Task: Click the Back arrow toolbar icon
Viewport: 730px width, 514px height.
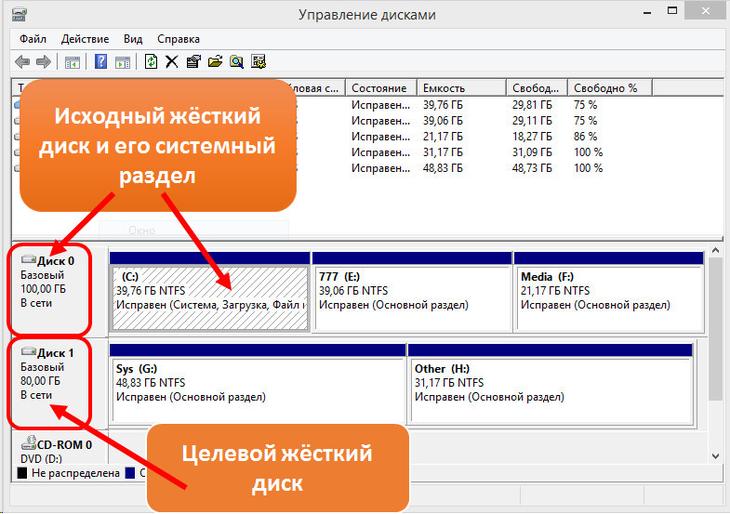Action: 22,61
